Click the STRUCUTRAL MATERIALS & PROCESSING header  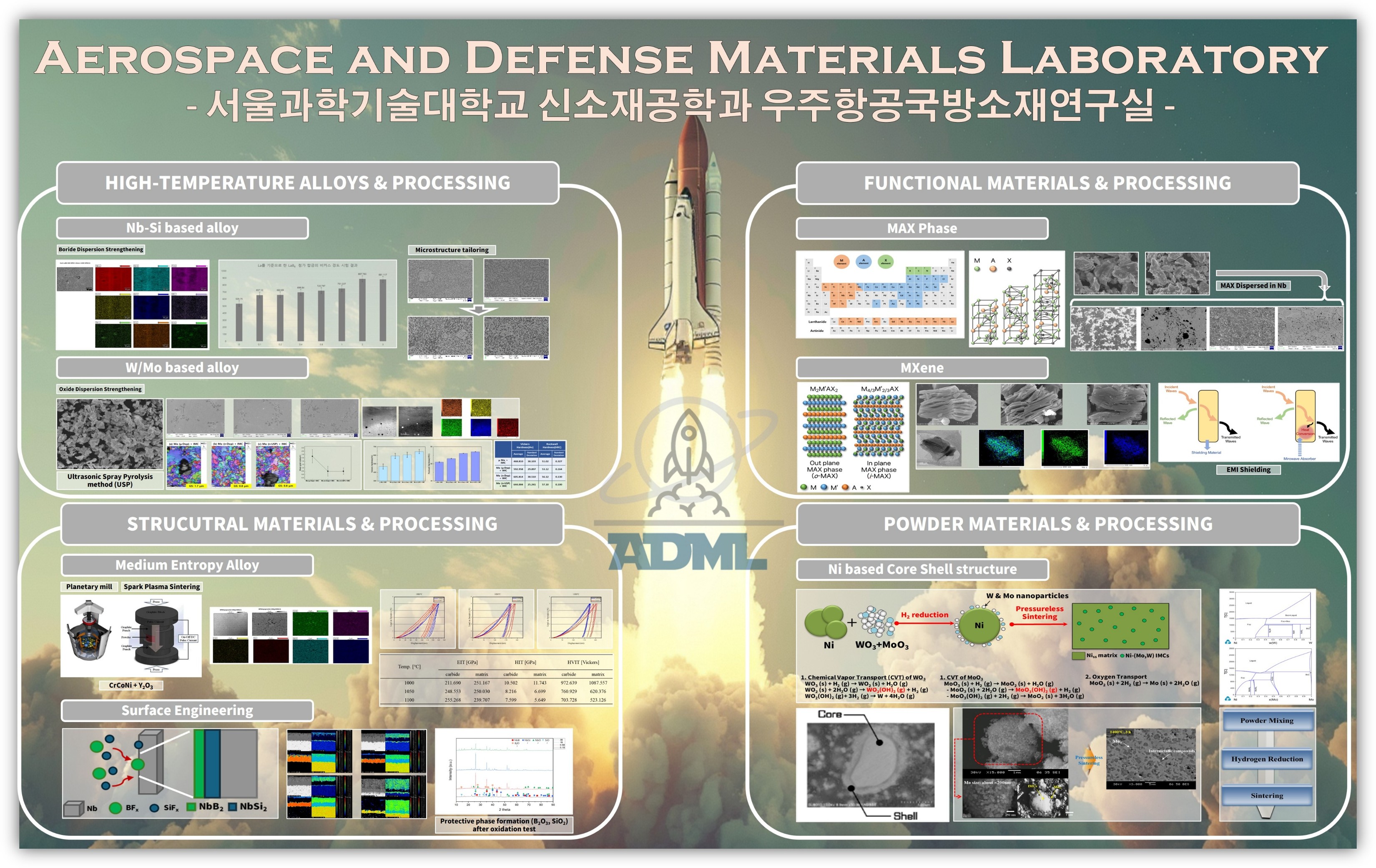312,524
